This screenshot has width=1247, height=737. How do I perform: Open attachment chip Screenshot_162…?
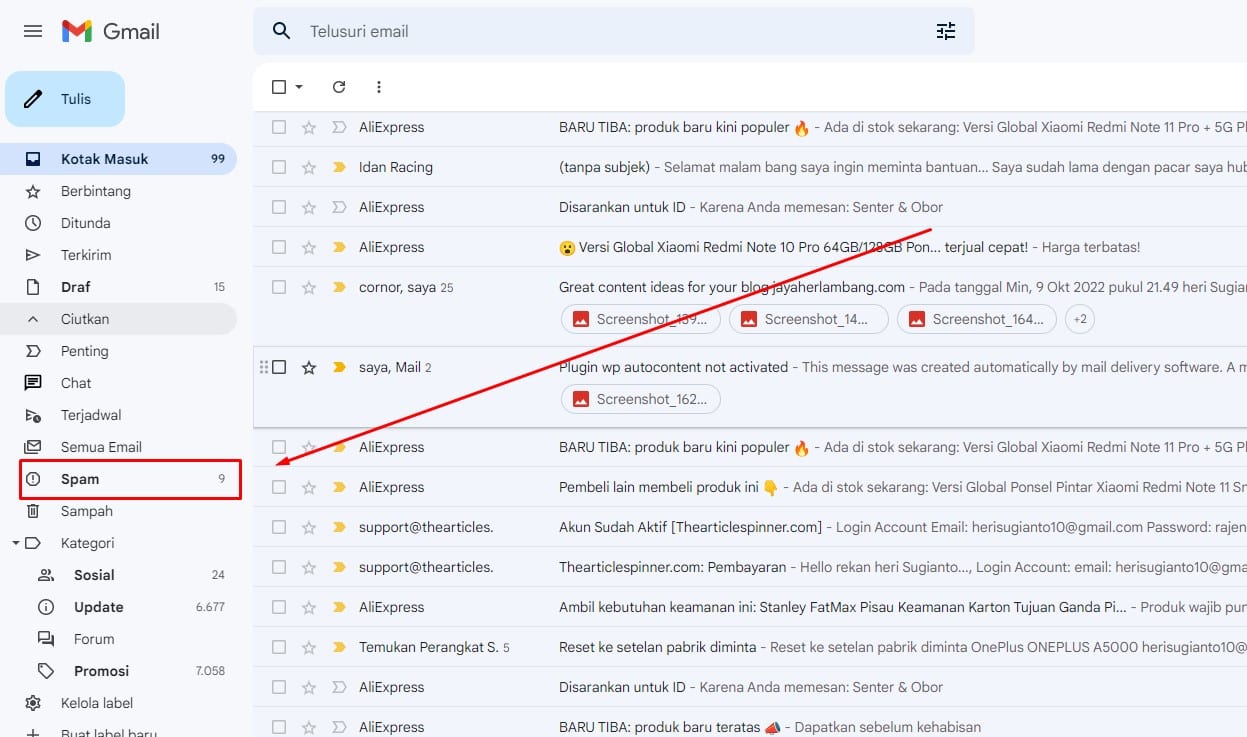[641, 399]
